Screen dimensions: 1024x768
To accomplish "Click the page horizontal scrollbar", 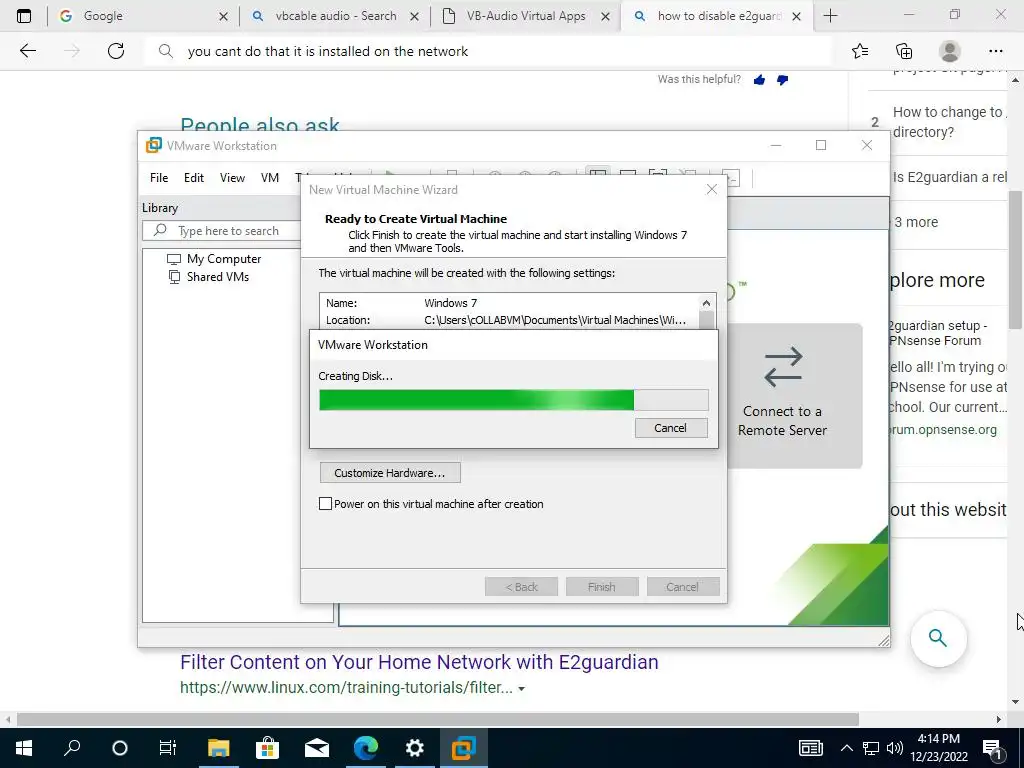I will click(x=438, y=719).
